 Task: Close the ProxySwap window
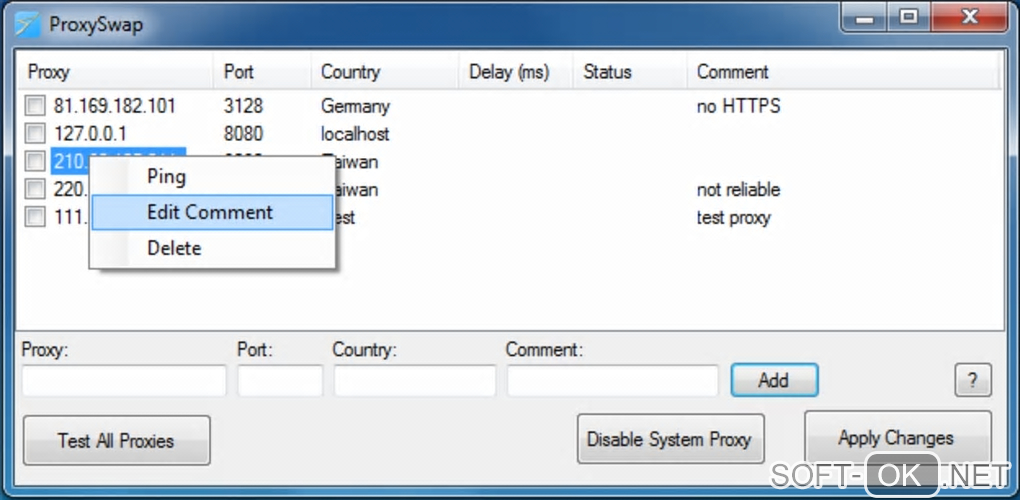click(971, 18)
